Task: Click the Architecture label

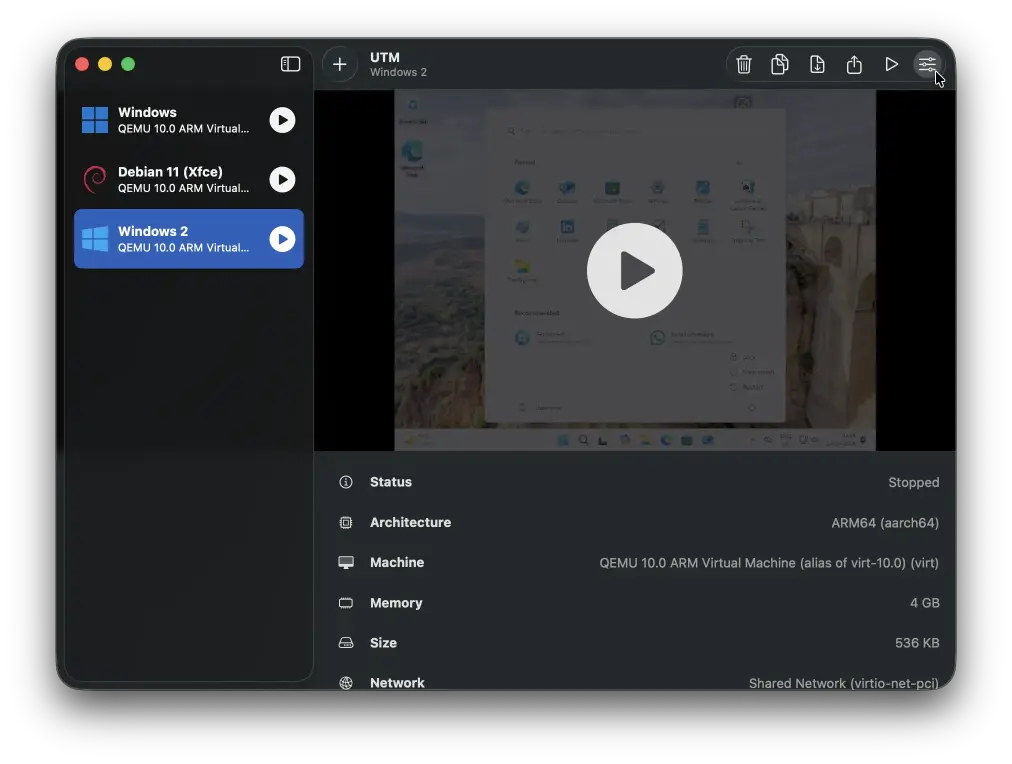Action: (x=410, y=523)
